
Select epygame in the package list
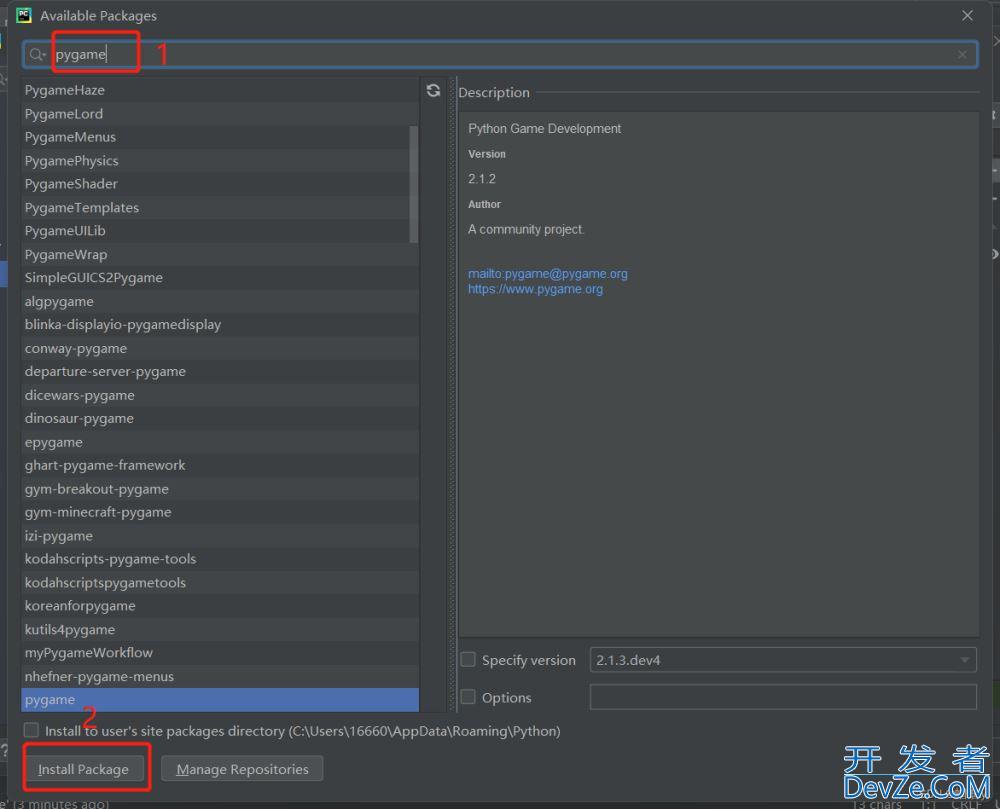click(220, 442)
